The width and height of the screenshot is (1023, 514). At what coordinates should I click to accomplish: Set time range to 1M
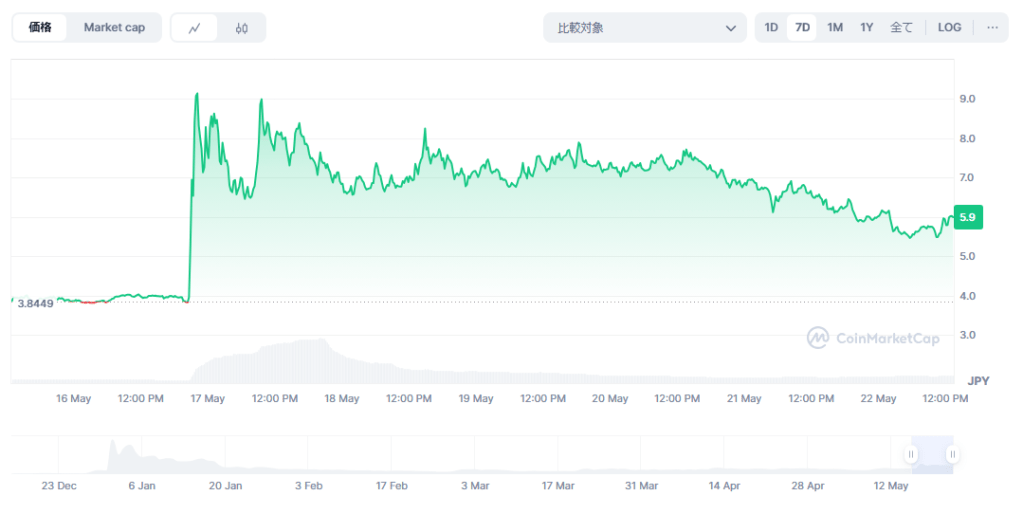835,28
